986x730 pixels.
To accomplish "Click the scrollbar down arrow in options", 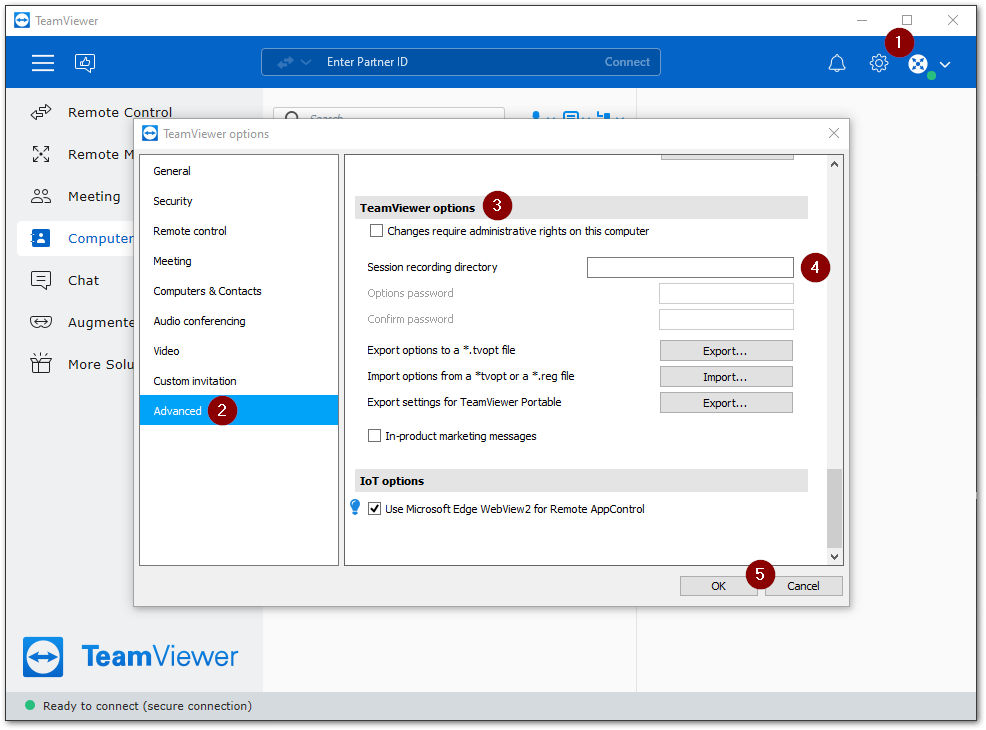I will pos(834,556).
